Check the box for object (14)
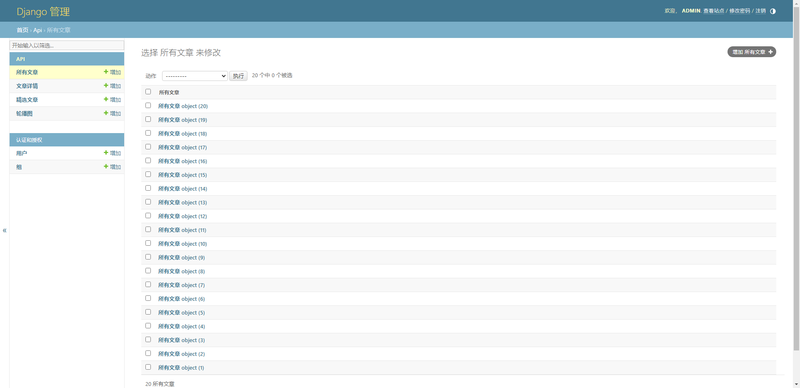 coord(148,188)
